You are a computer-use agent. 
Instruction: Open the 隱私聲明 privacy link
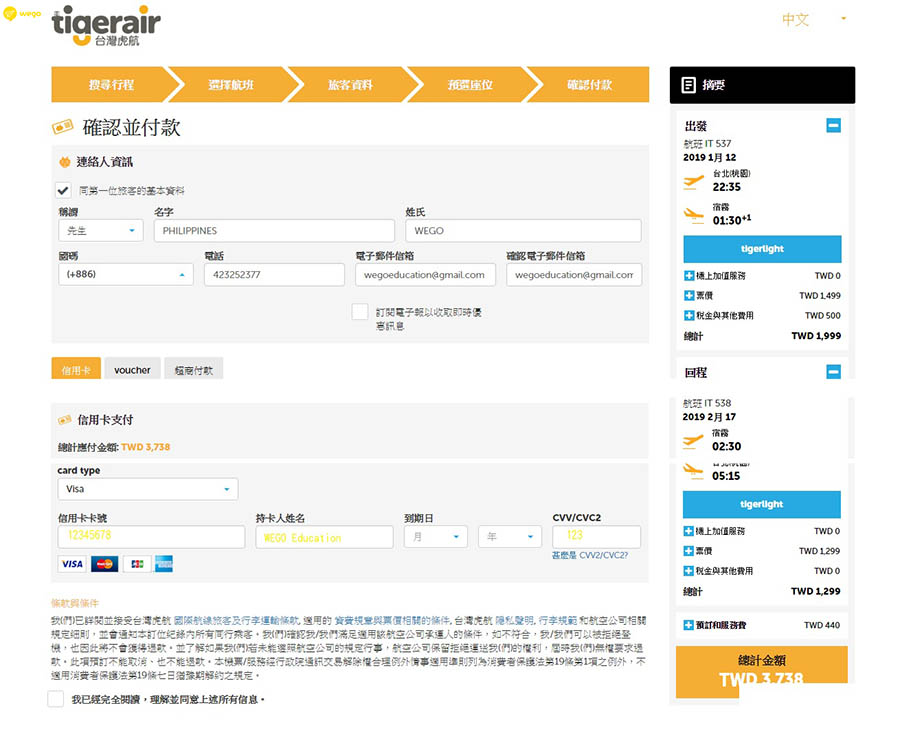tap(514, 621)
